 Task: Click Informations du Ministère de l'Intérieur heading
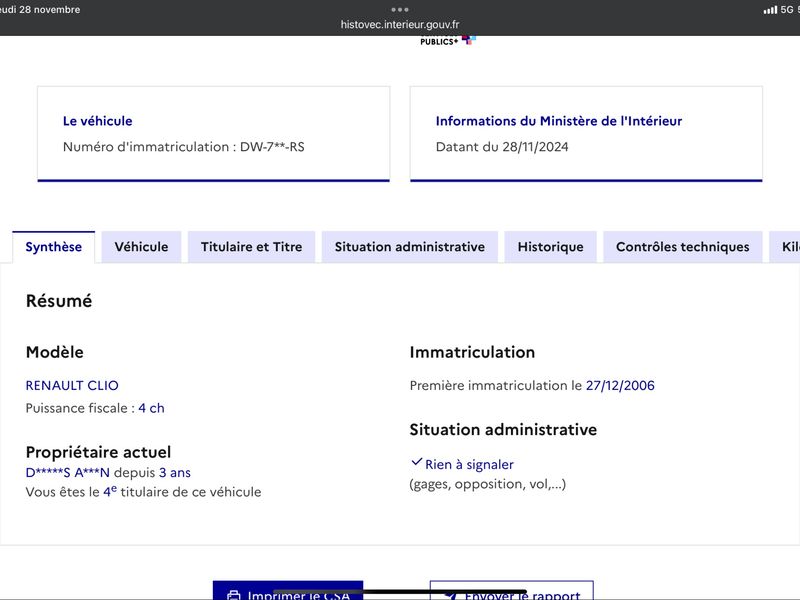click(559, 121)
